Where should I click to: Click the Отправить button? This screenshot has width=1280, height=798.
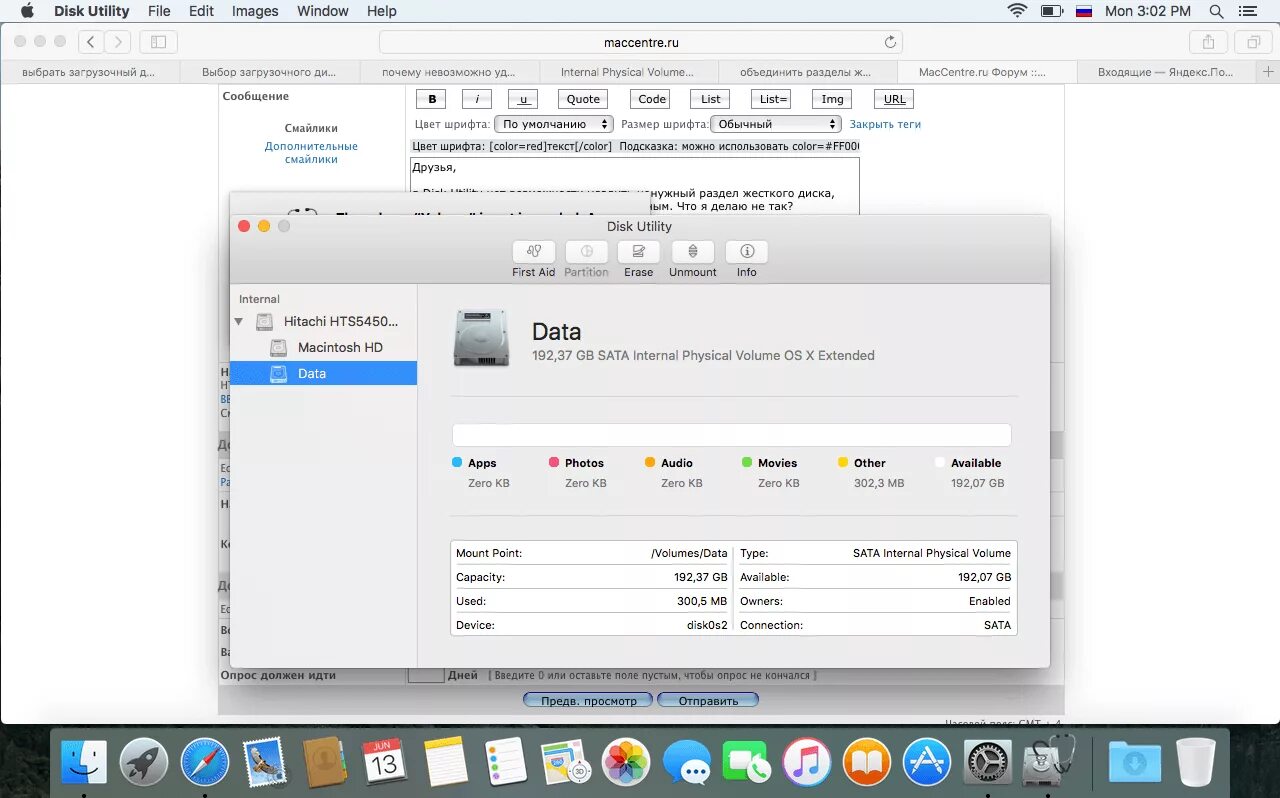pos(708,701)
